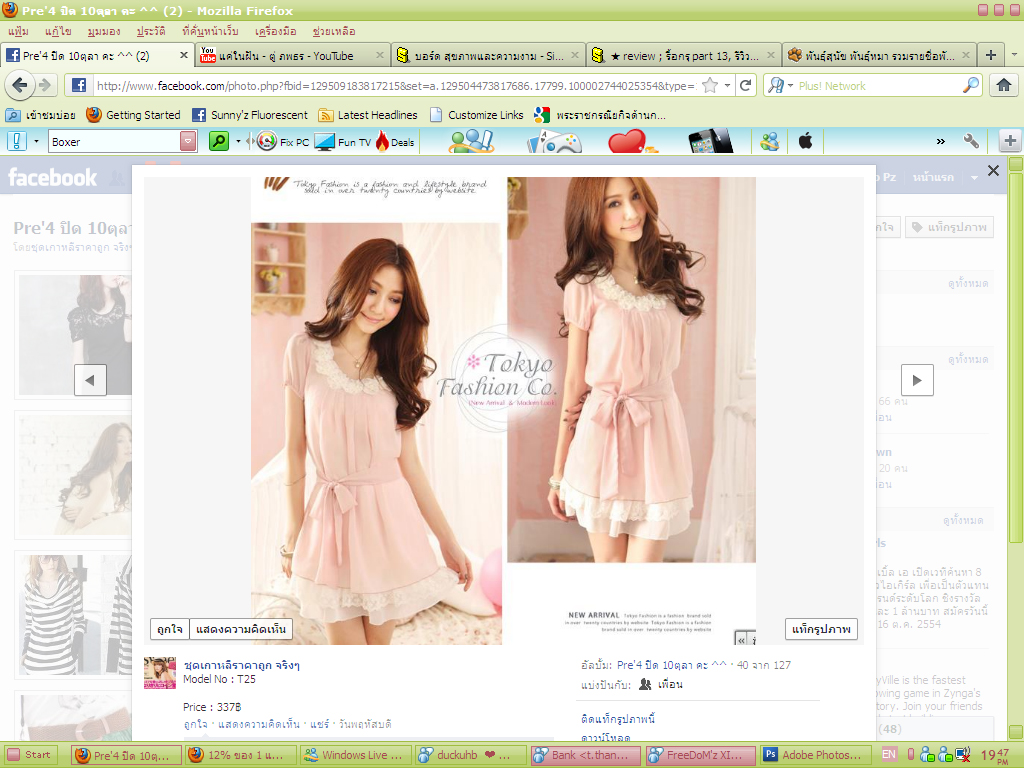Open the แก้ไข menu
The height and width of the screenshot is (768, 1024).
pyautogui.click(x=58, y=31)
